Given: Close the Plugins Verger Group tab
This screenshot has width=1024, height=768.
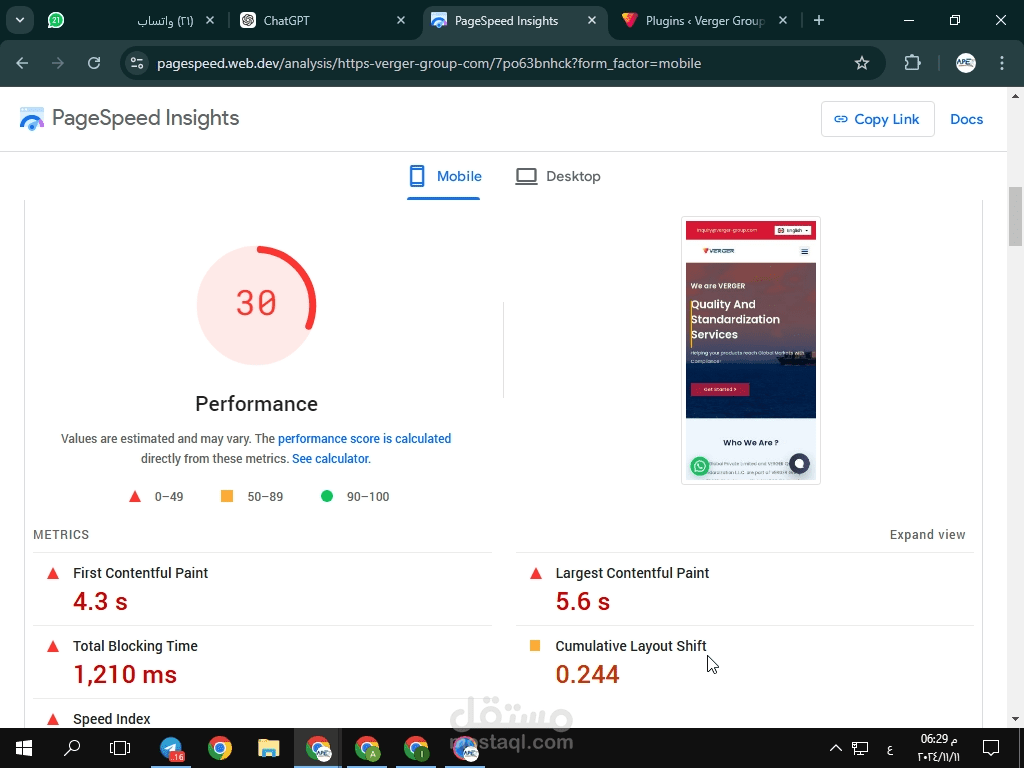Looking at the screenshot, I should coord(783,20).
